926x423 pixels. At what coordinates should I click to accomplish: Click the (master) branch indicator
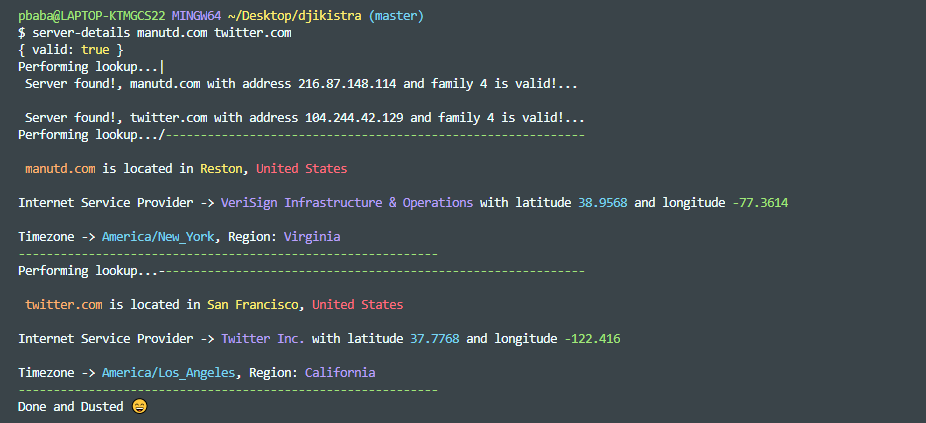coord(396,16)
